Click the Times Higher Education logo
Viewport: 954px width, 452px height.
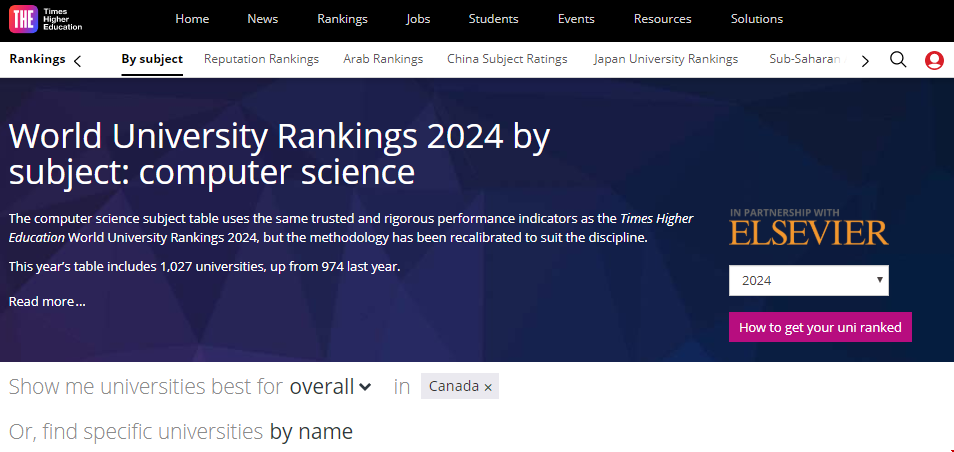[47, 19]
